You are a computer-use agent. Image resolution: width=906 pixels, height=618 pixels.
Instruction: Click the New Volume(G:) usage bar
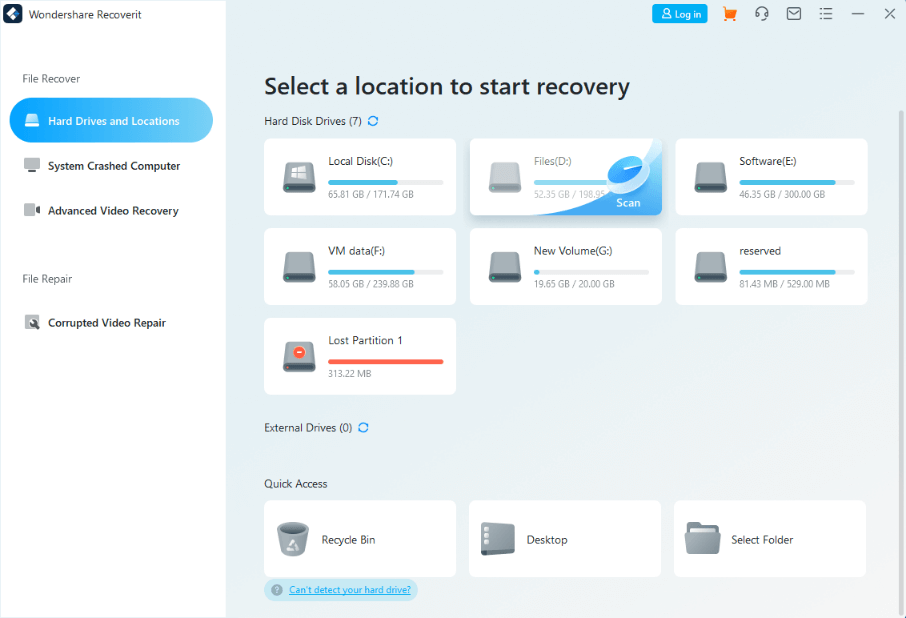point(591,272)
